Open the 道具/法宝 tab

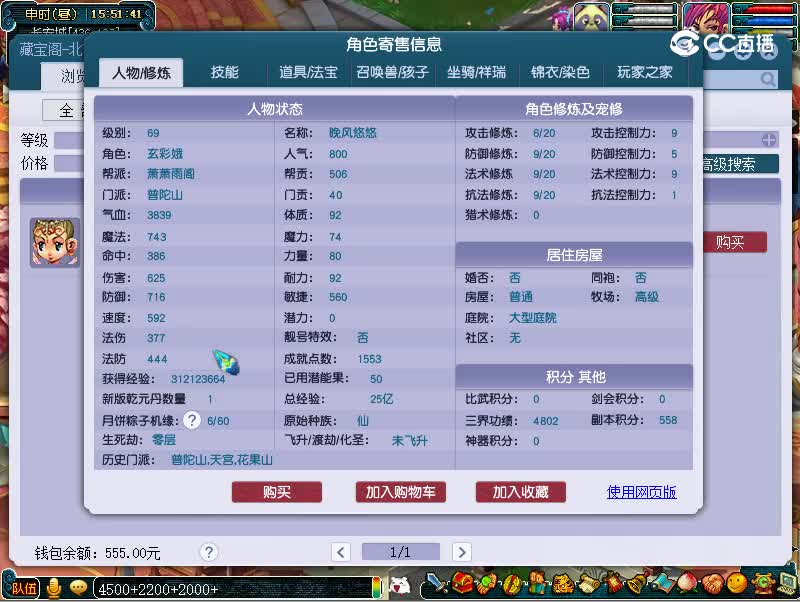pyautogui.click(x=308, y=72)
